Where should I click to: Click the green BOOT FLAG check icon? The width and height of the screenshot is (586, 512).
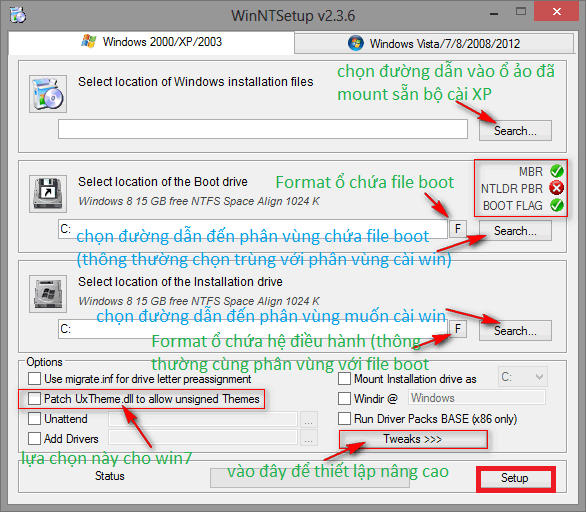tap(556, 205)
